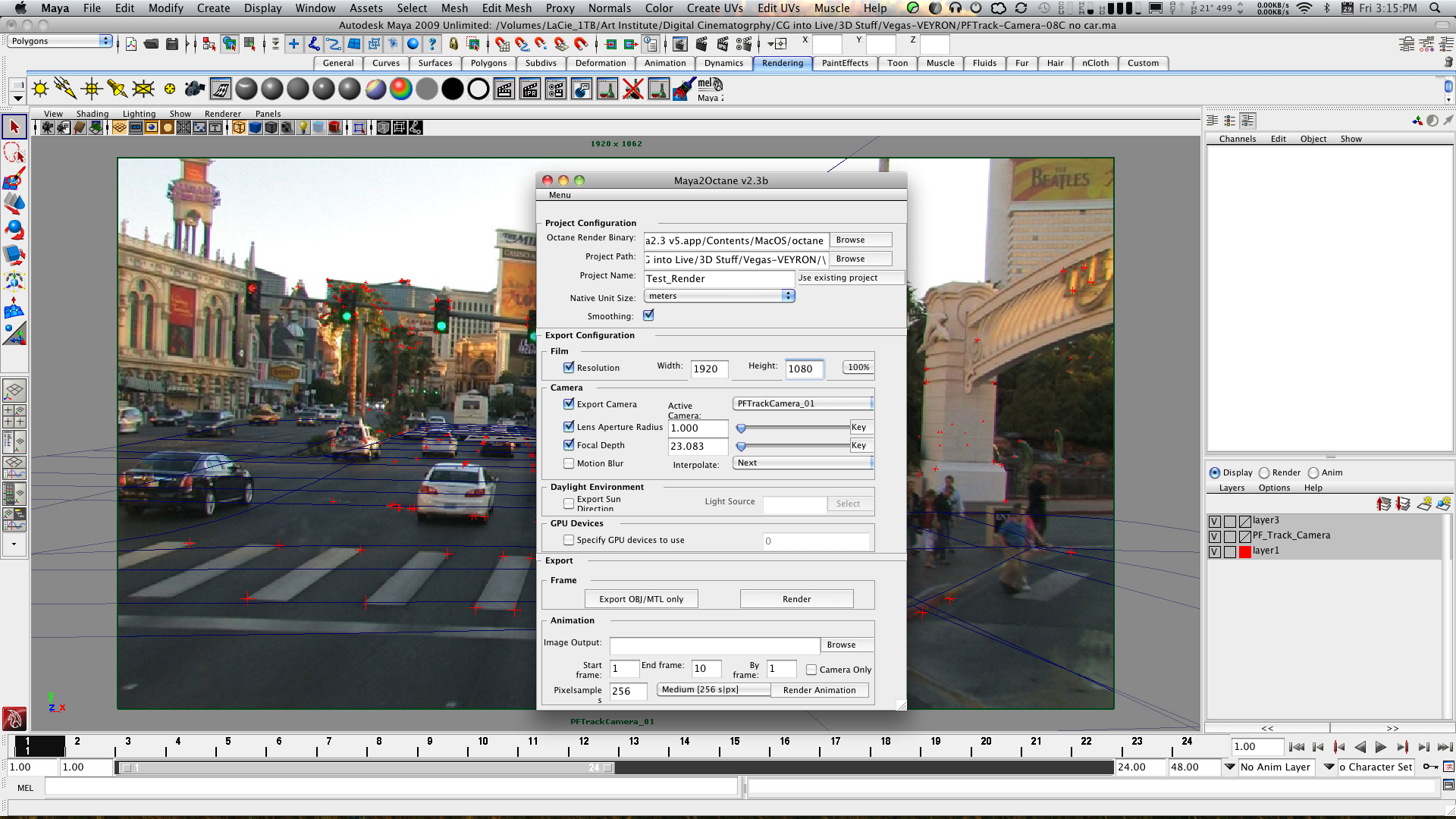1456x819 pixels.
Task: Select the Render layer radio button
Action: pos(1264,472)
